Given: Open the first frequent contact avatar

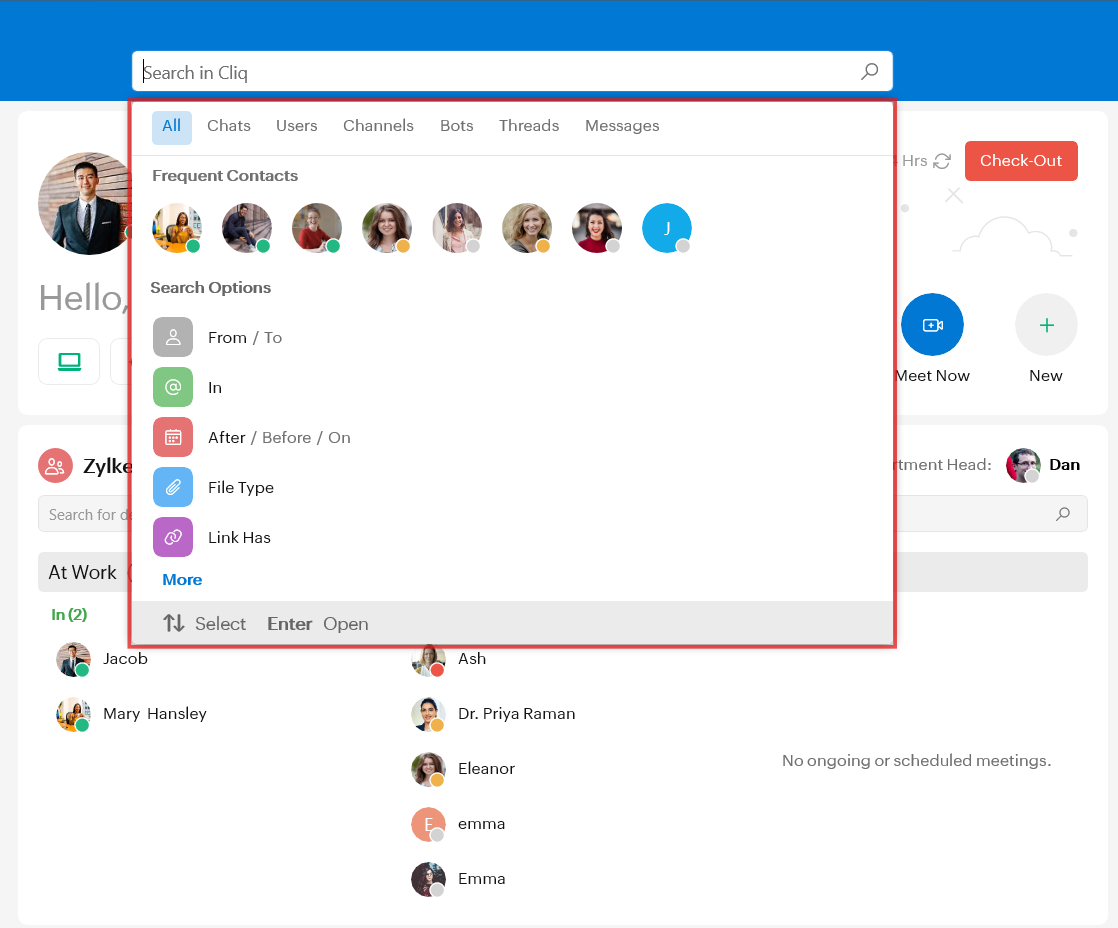Looking at the screenshot, I should click(x=177, y=228).
